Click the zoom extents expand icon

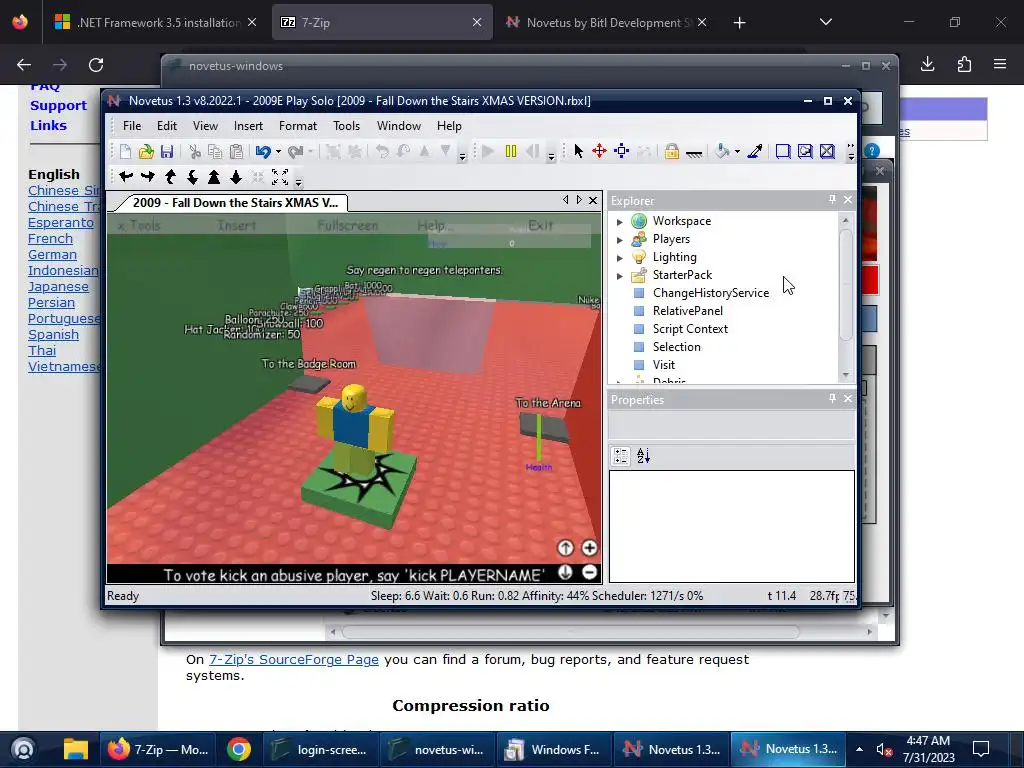[x=280, y=176]
